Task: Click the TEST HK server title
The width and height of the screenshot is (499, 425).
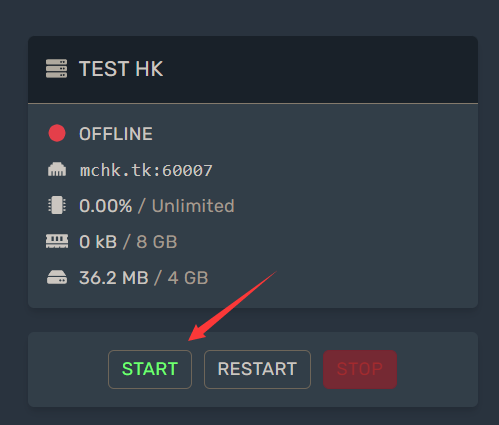Action: 121,69
